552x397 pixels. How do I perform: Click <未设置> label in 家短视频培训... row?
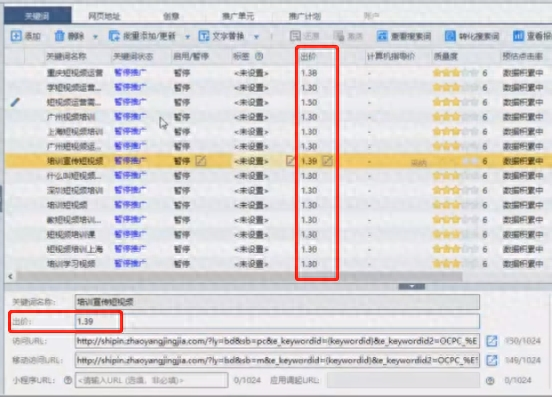pyautogui.click(x=251, y=220)
